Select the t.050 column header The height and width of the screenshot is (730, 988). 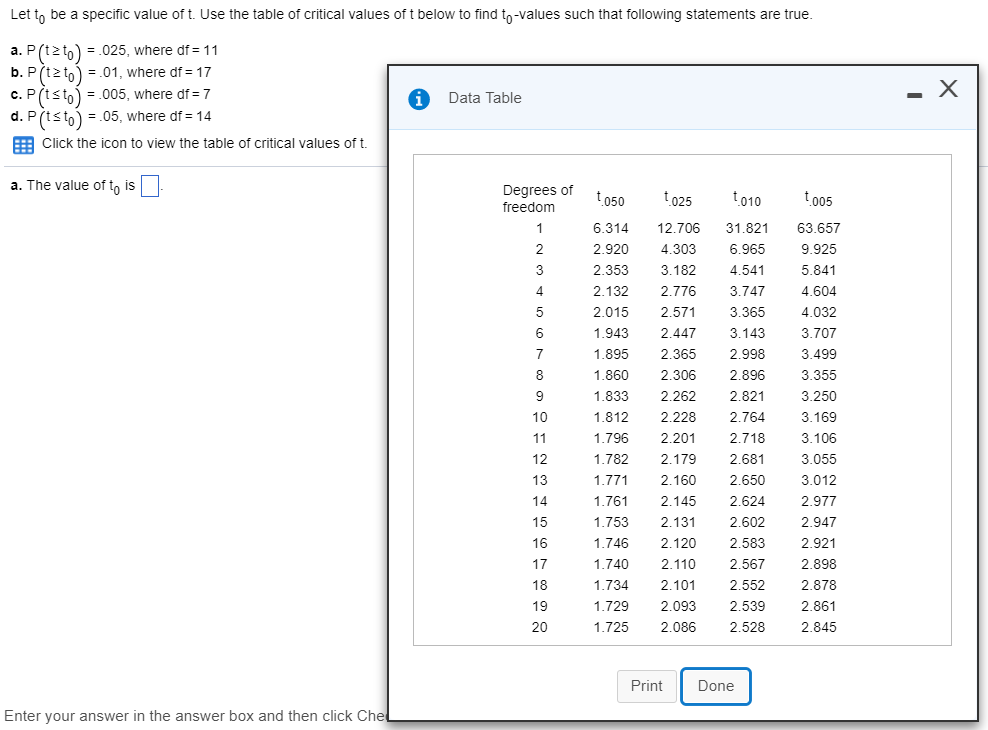611,197
